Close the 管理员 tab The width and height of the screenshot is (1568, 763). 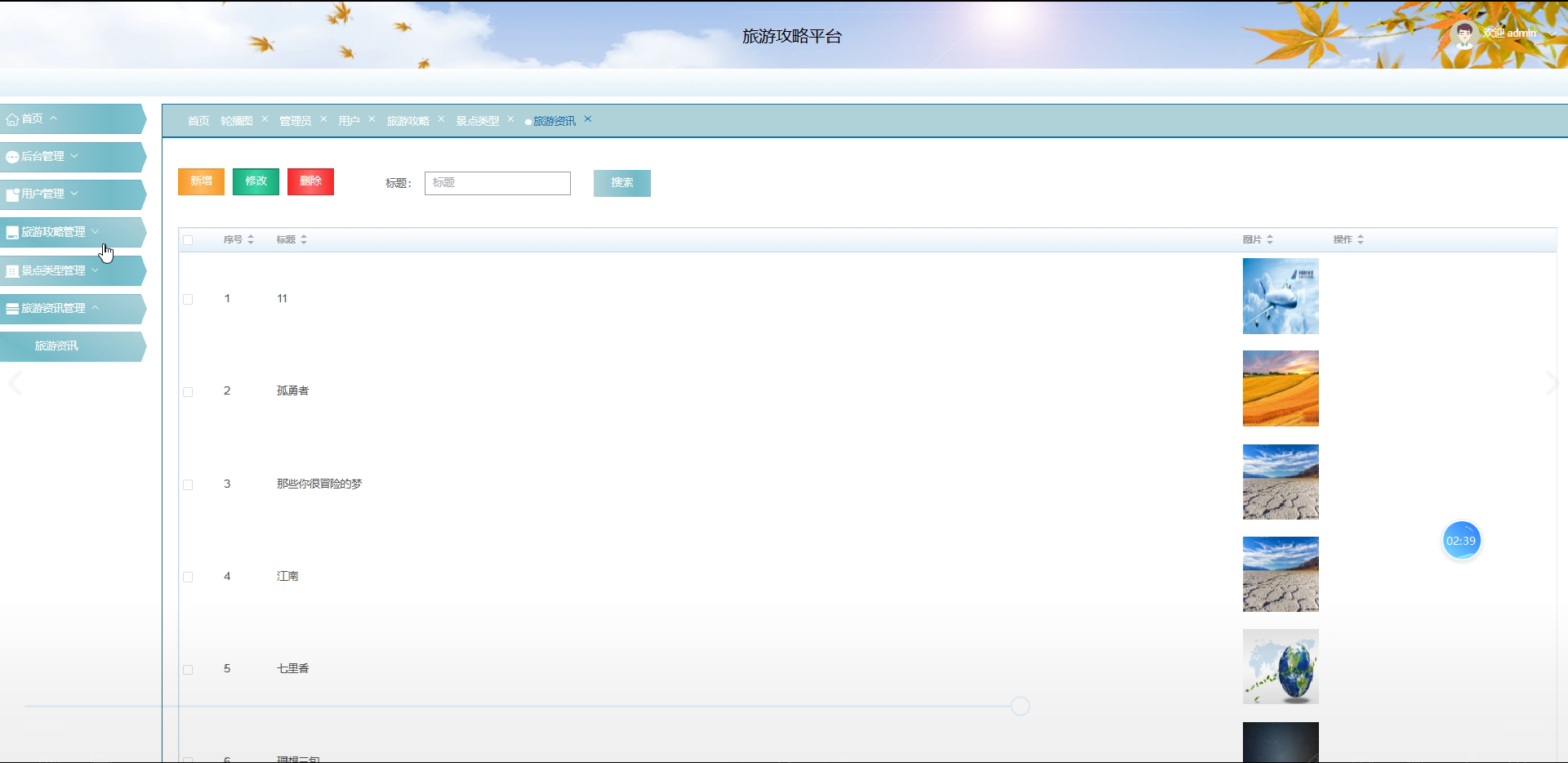click(323, 119)
